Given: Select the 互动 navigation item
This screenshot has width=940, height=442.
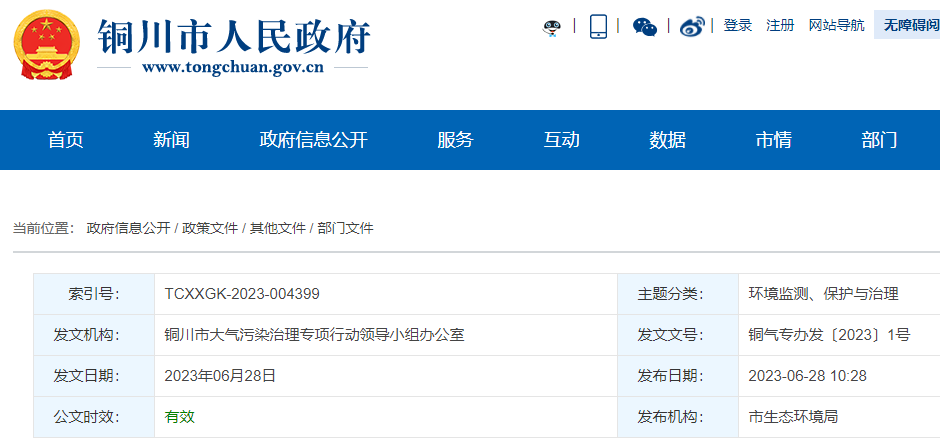Looking at the screenshot, I should (x=561, y=140).
